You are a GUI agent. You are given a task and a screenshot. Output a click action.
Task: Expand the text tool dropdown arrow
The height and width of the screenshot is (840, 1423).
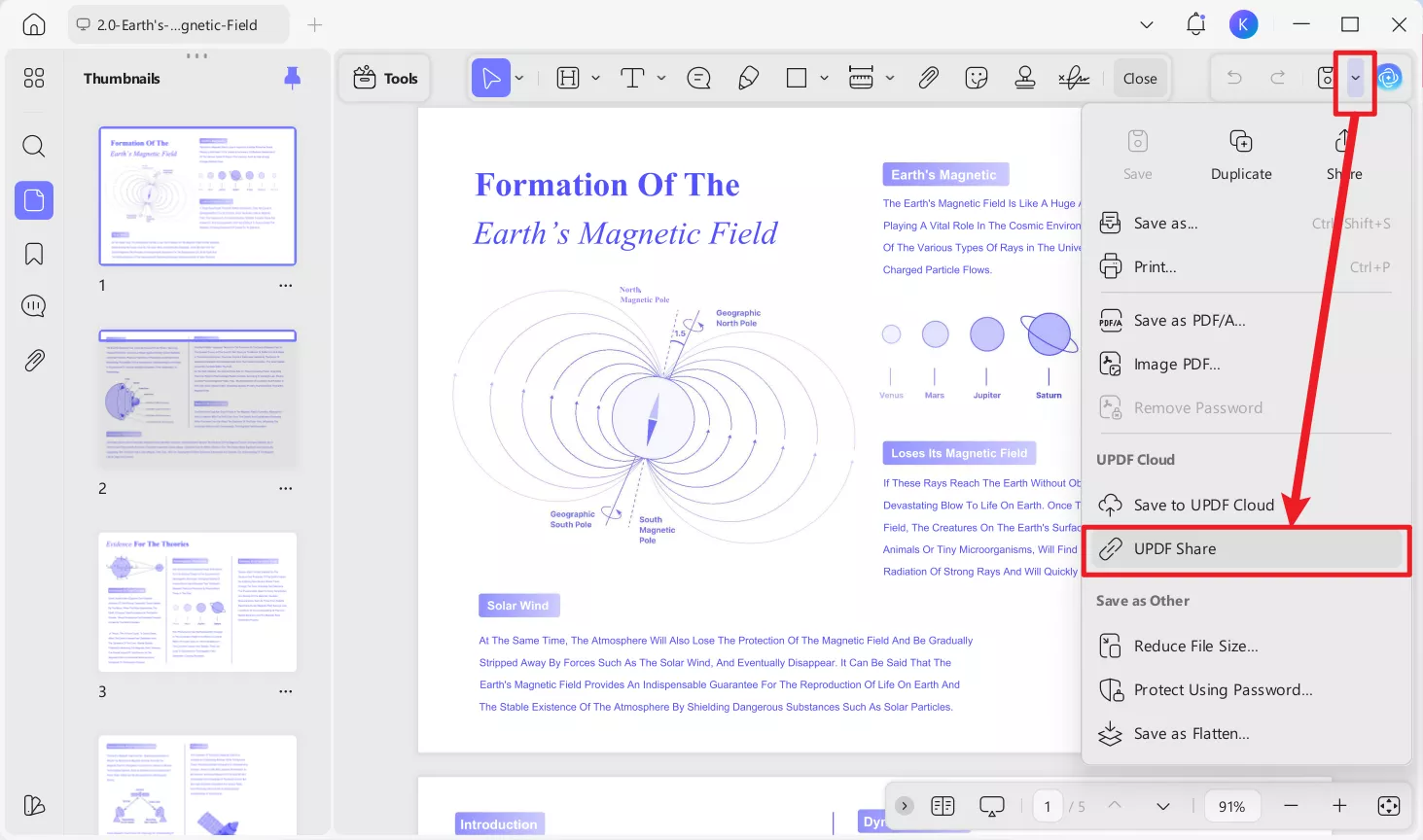tap(661, 79)
